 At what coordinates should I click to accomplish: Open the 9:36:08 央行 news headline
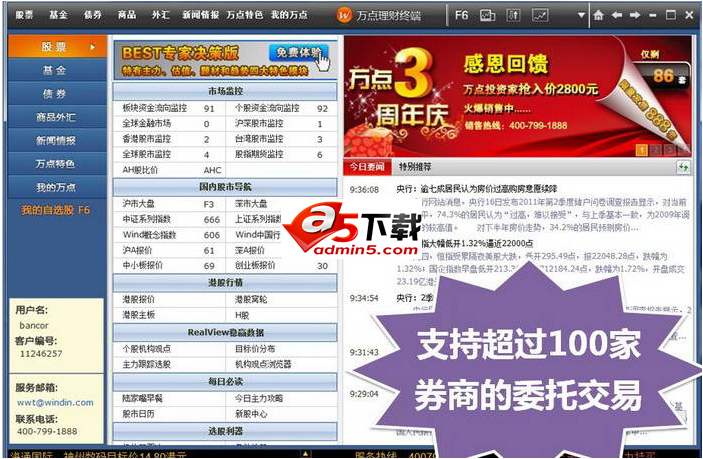point(477,189)
